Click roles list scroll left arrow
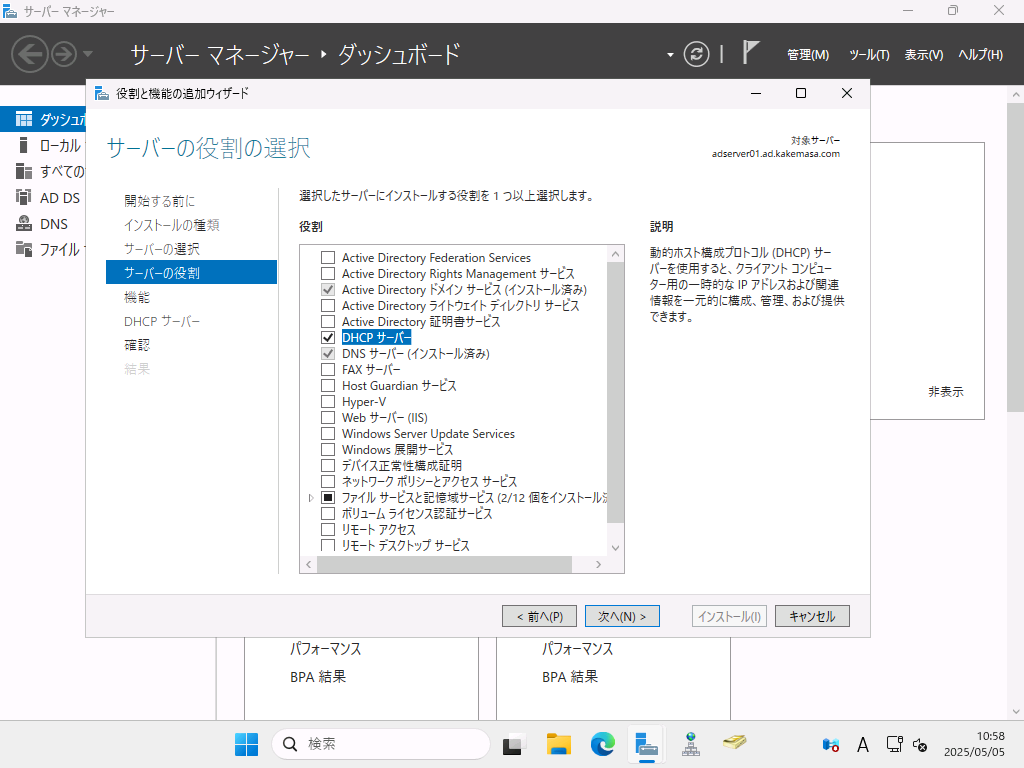 (x=309, y=564)
